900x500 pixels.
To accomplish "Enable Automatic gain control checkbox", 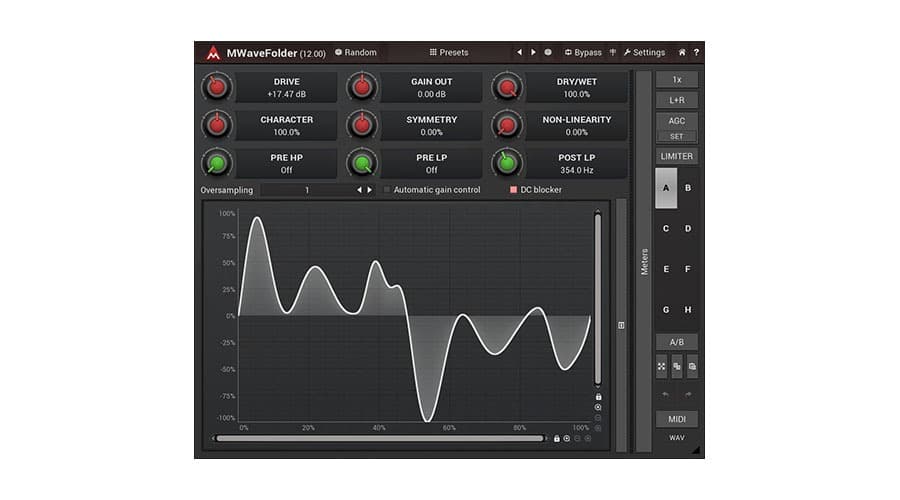I will pyautogui.click(x=387, y=189).
